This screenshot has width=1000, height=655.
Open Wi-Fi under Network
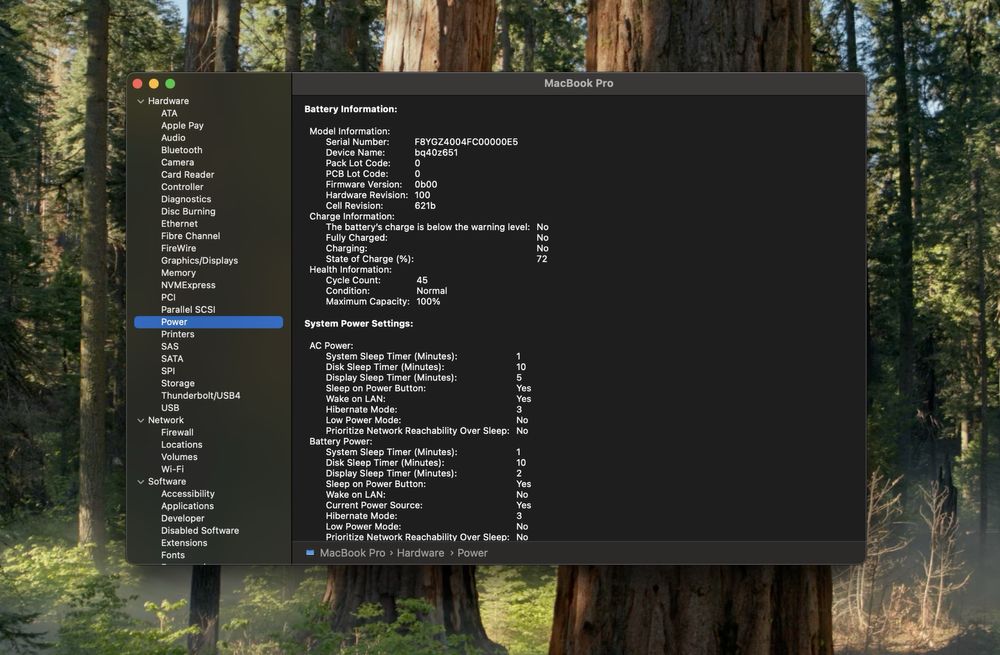(172, 469)
